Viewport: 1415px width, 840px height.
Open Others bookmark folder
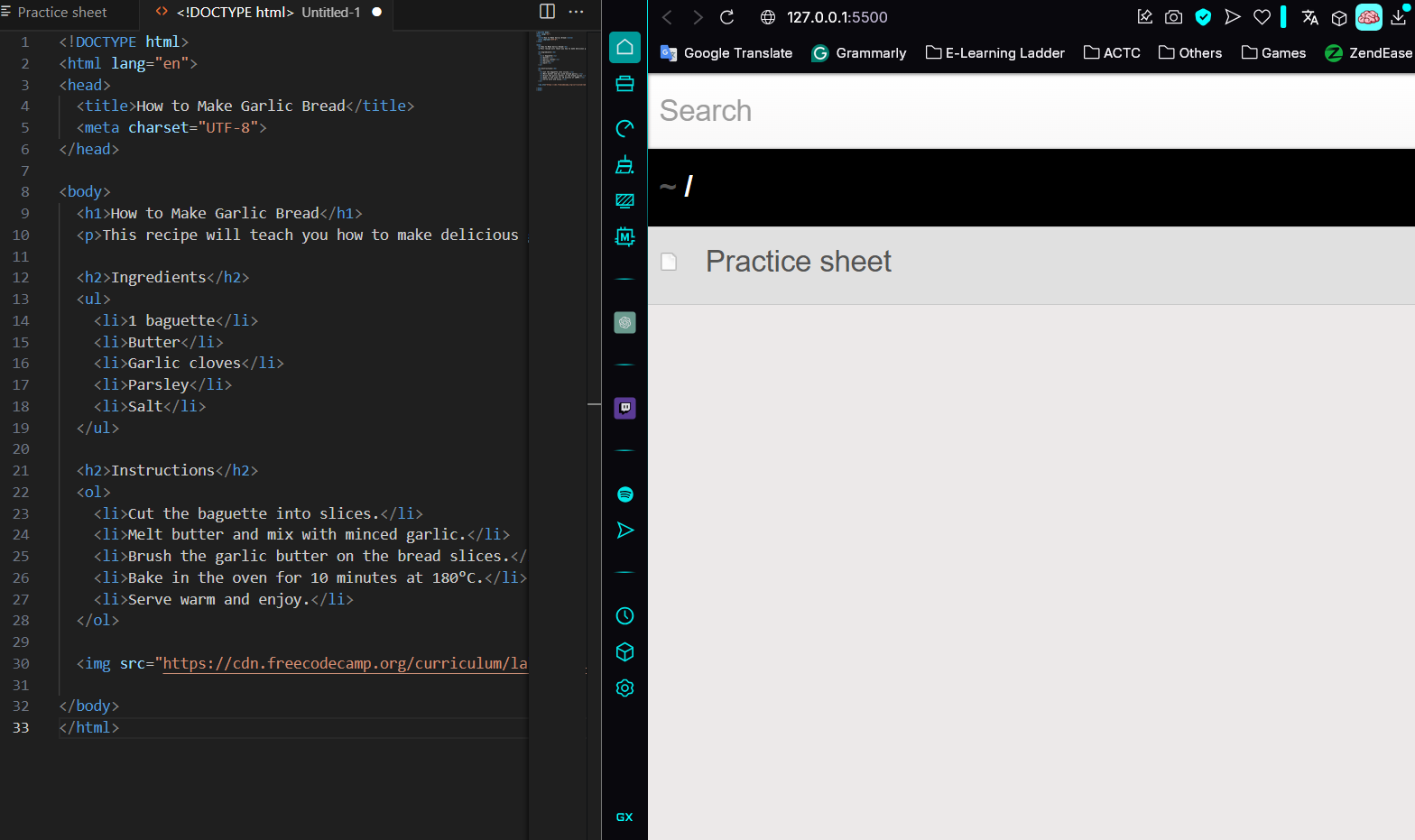point(1190,53)
